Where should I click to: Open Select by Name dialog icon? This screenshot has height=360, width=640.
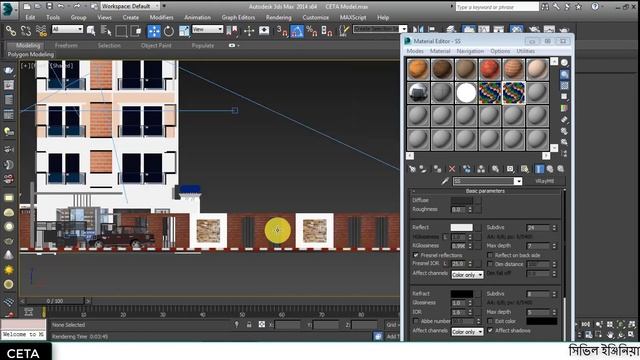point(106,31)
